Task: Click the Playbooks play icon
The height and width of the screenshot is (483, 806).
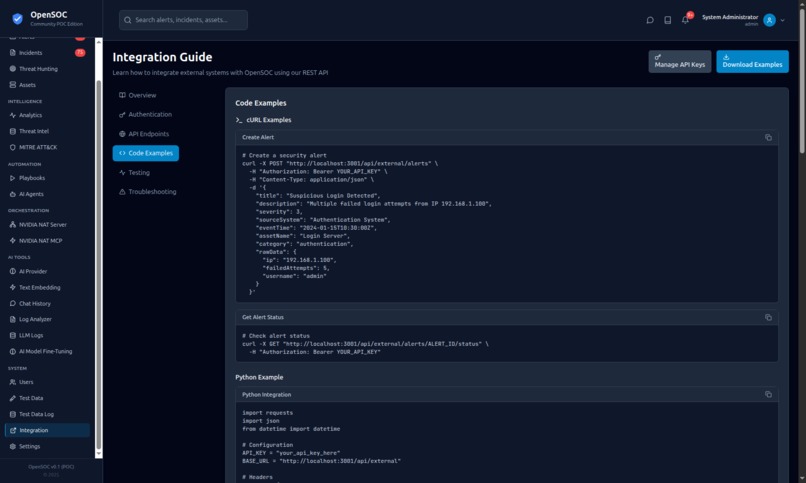Action: point(12,178)
